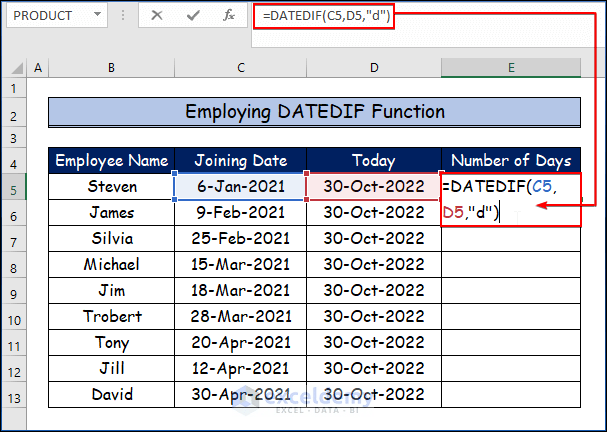The height and width of the screenshot is (432, 607).
Task: Open Insert Function via the fx icon
Action: 229,15
